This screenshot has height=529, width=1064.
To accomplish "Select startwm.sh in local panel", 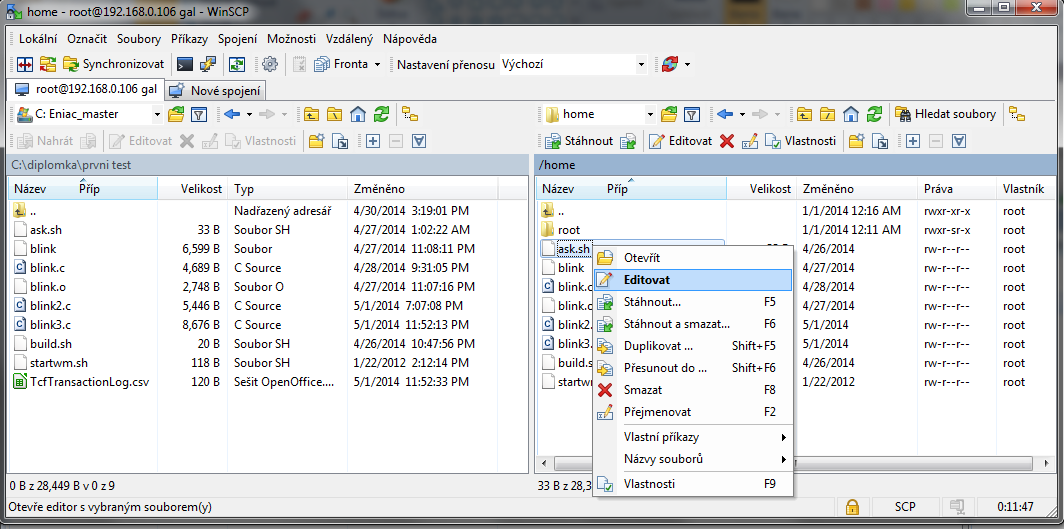I will 59,363.
